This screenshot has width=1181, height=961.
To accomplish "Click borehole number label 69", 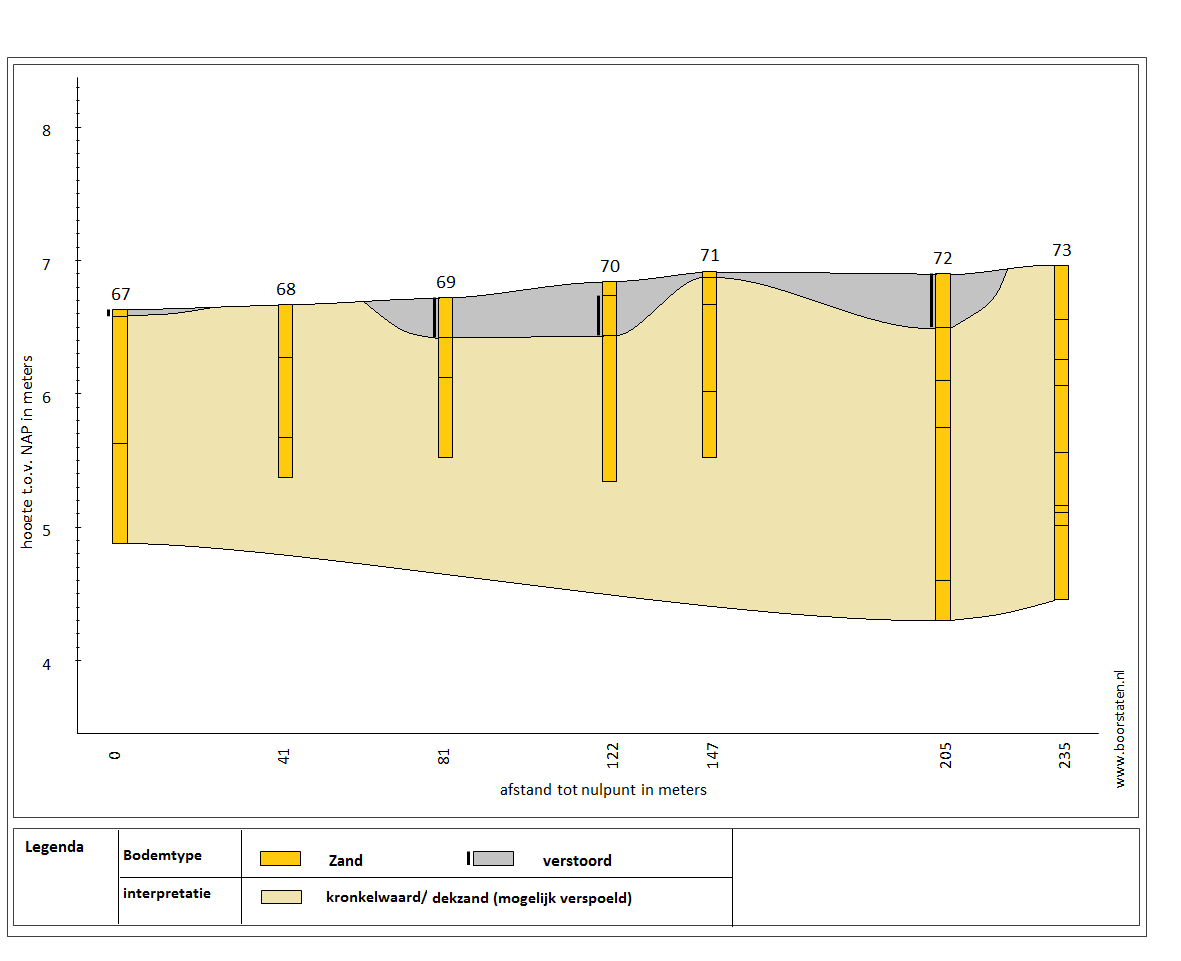I will tap(446, 283).
